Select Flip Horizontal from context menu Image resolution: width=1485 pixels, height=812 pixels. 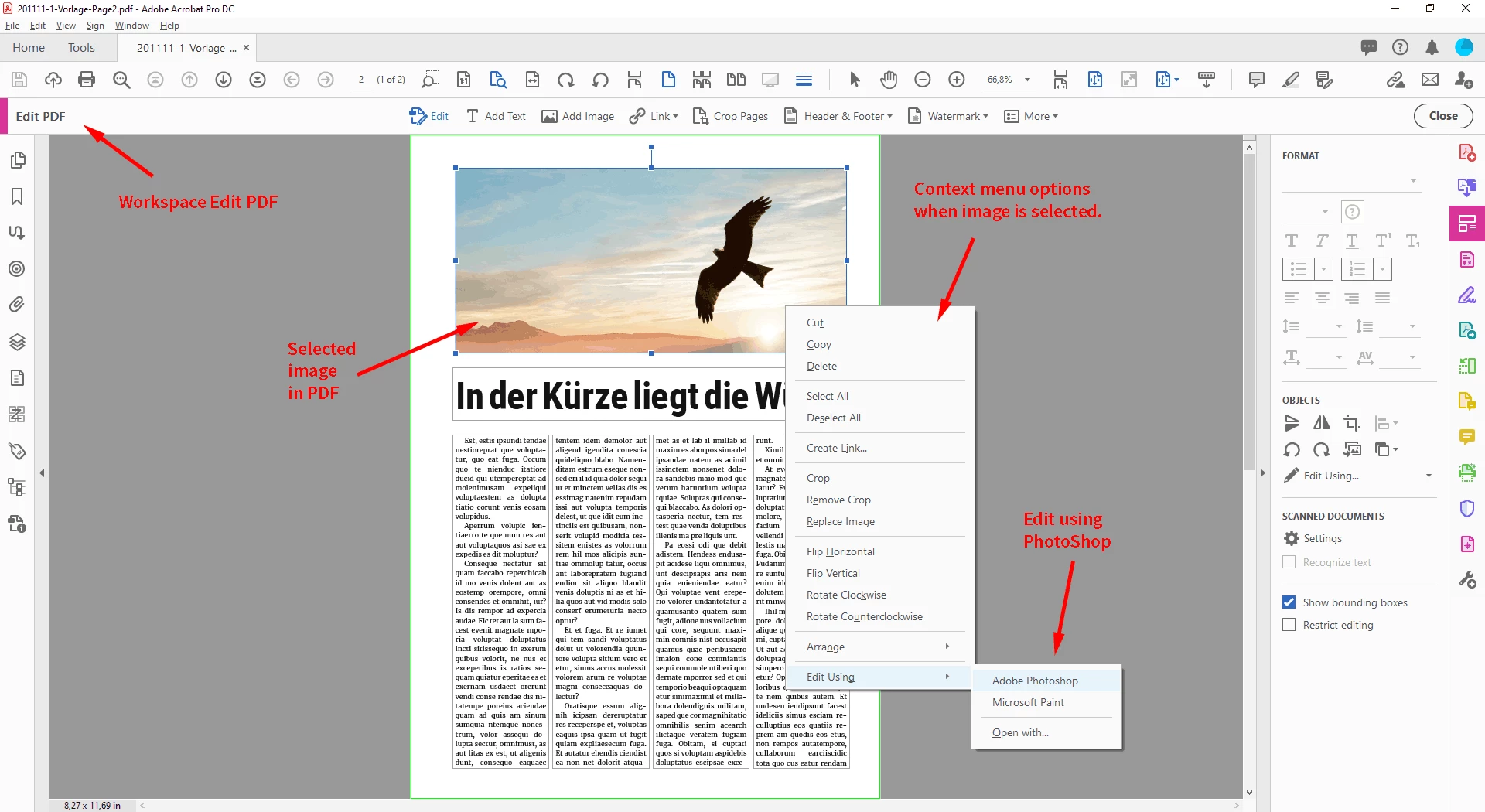point(841,552)
